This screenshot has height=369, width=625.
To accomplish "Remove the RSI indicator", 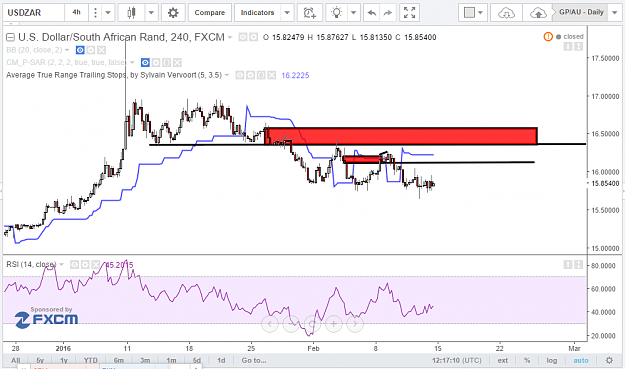I will [x=96, y=265].
